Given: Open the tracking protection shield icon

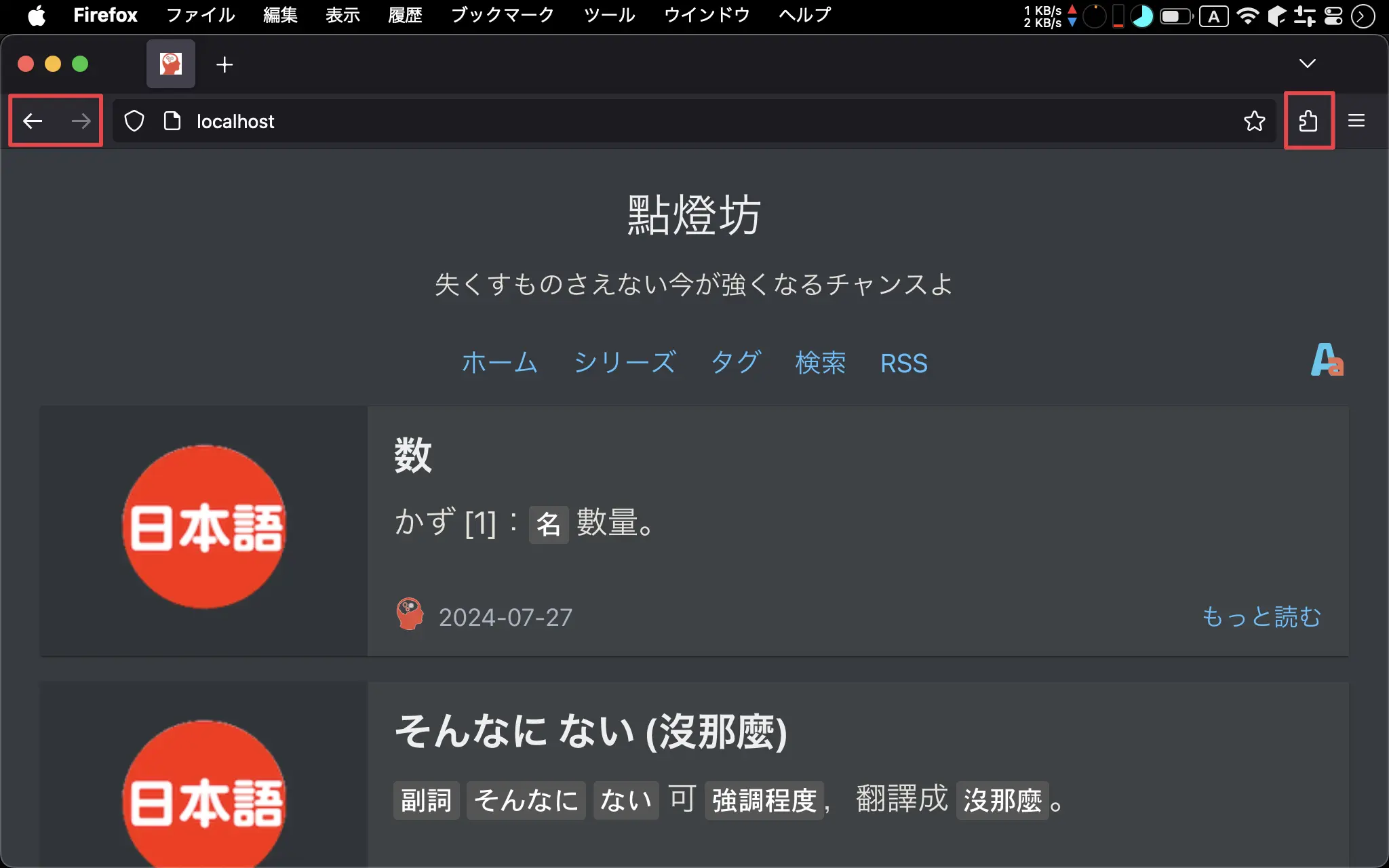Looking at the screenshot, I should (134, 121).
